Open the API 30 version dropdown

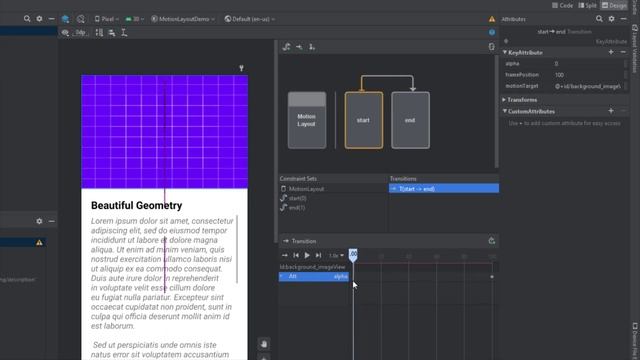(134, 19)
